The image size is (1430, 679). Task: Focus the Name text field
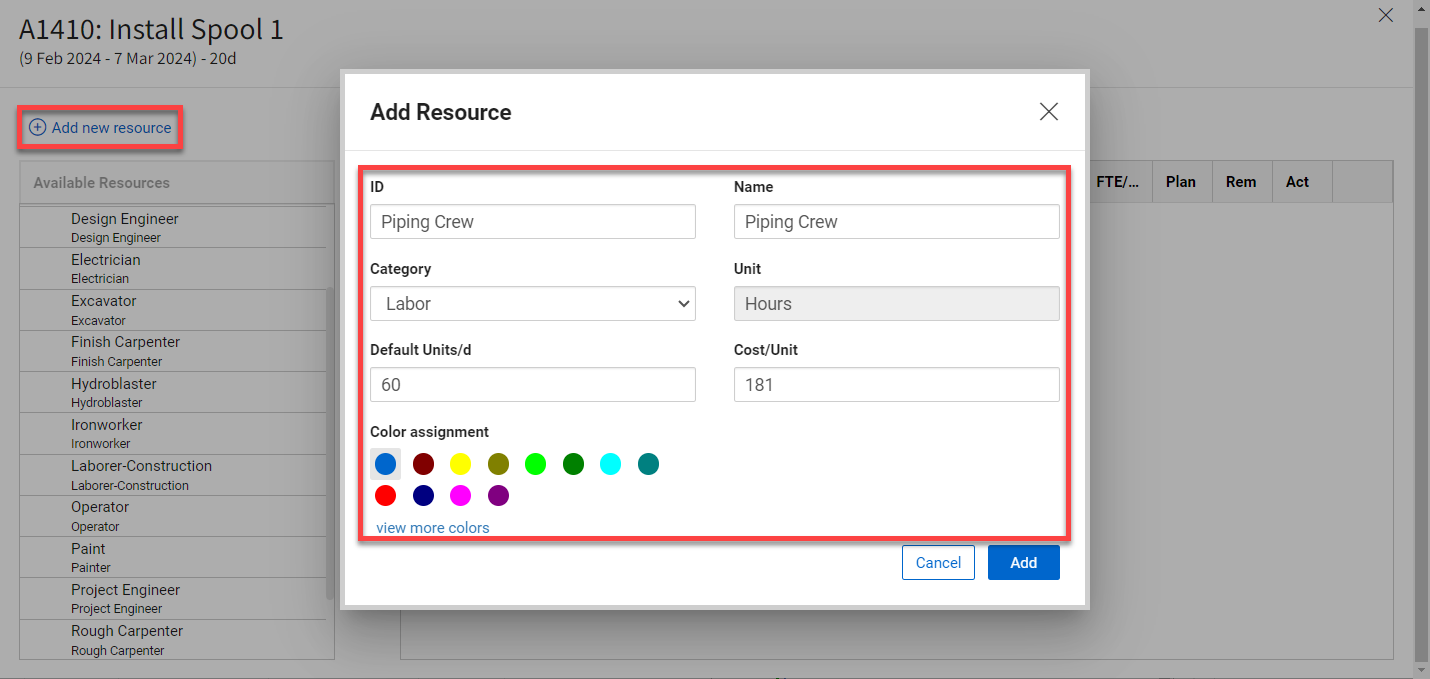tap(896, 222)
